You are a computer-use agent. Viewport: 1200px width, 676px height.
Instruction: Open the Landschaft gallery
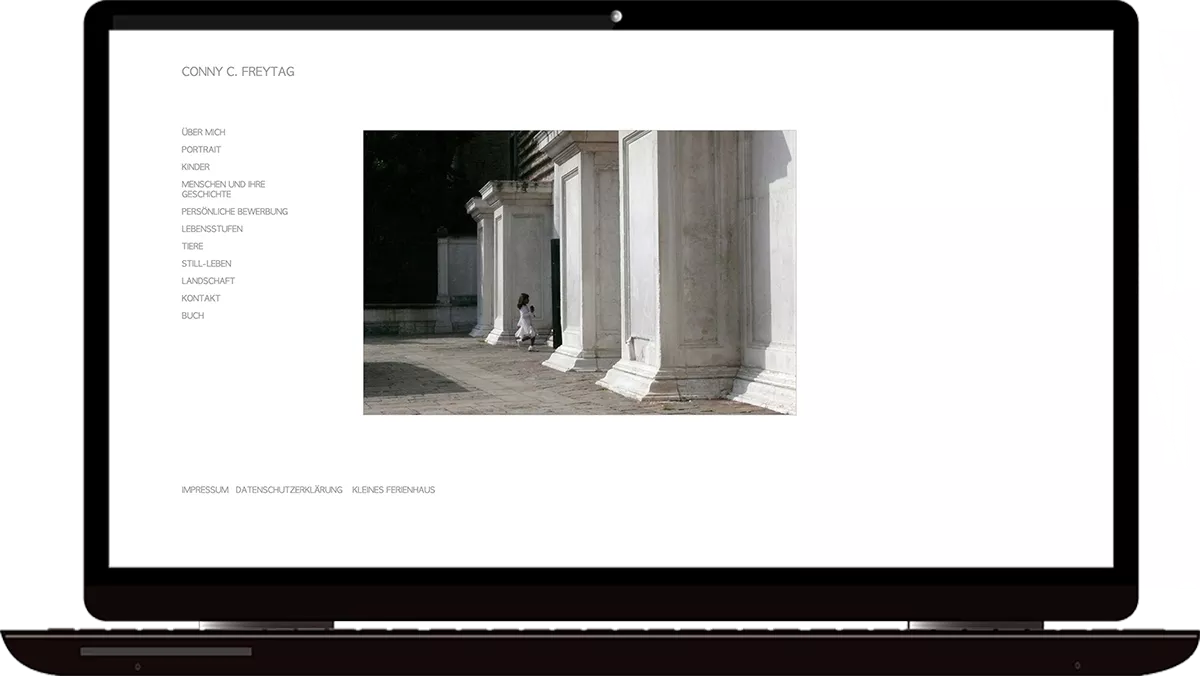(x=208, y=281)
